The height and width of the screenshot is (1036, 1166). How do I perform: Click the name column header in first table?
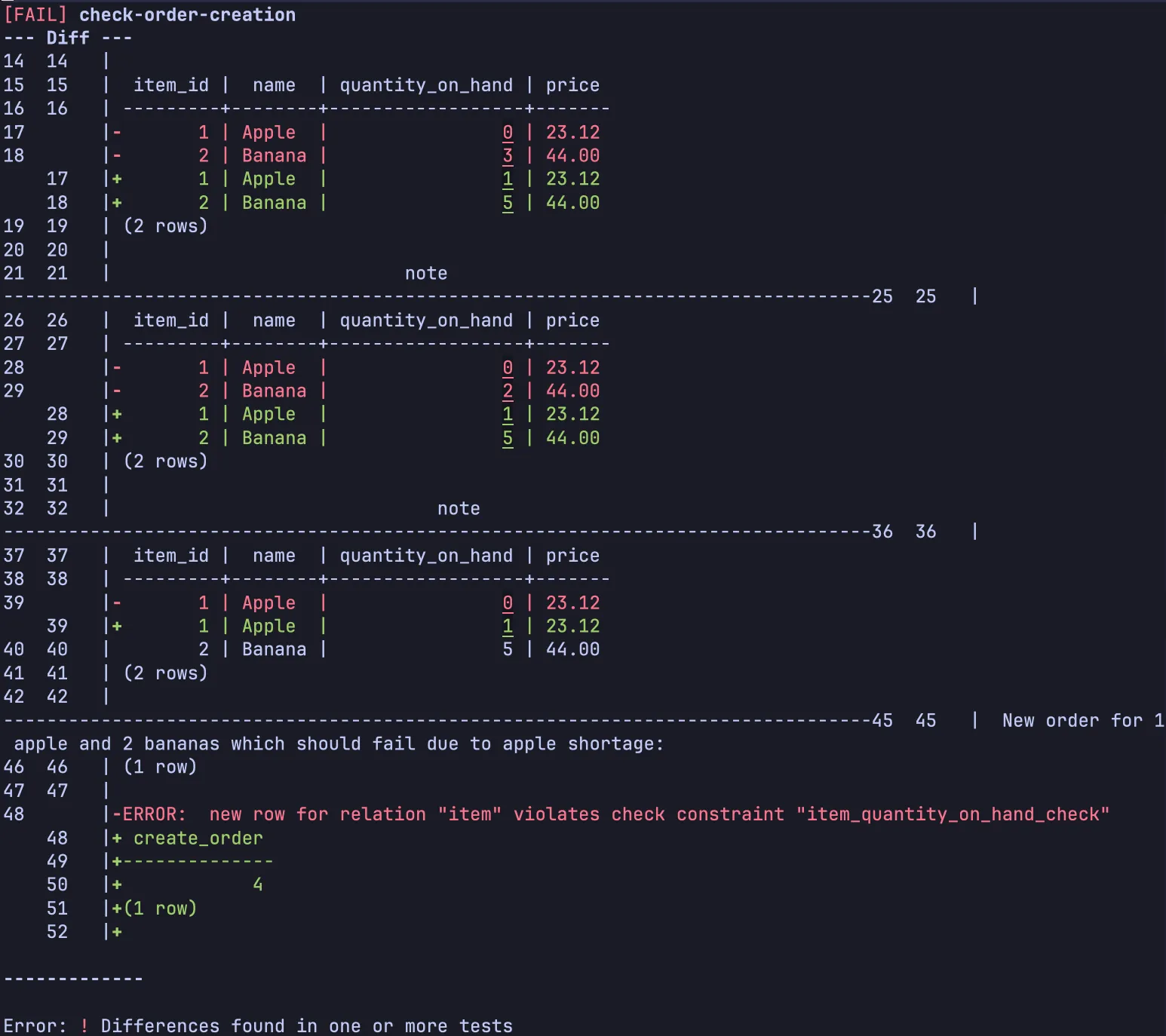coord(273,84)
